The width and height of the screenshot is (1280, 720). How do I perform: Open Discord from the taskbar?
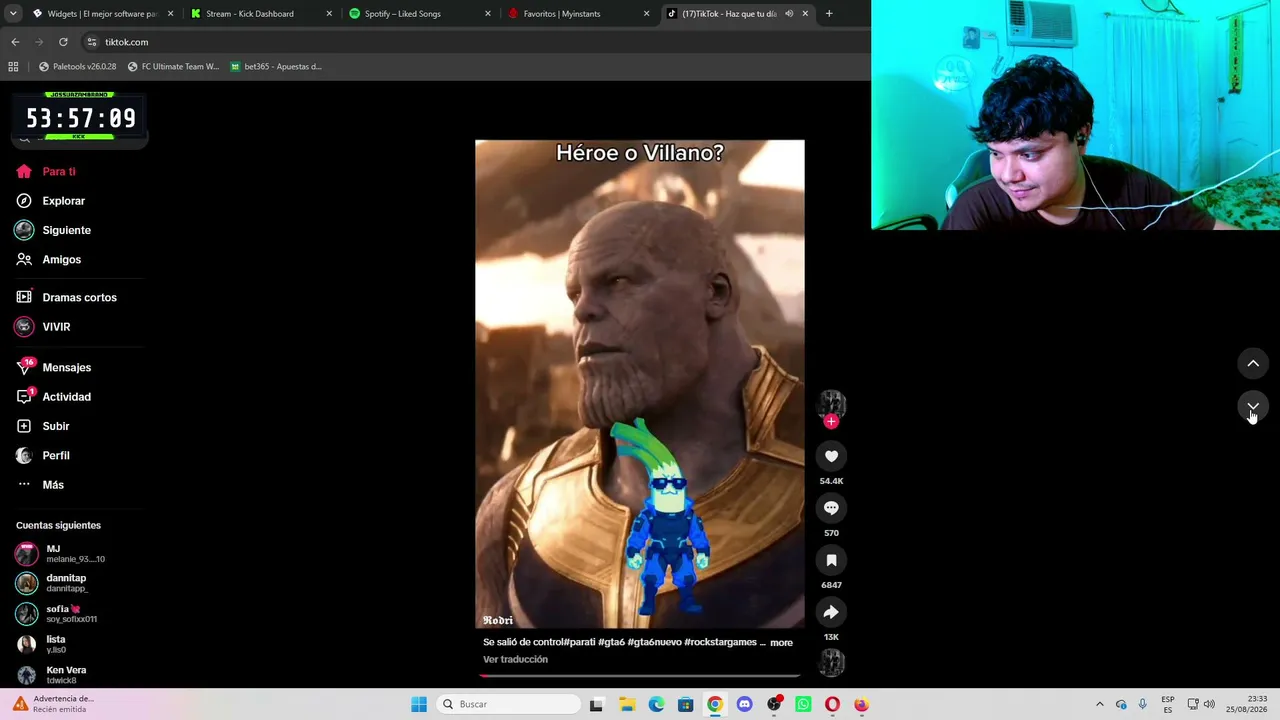point(744,704)
